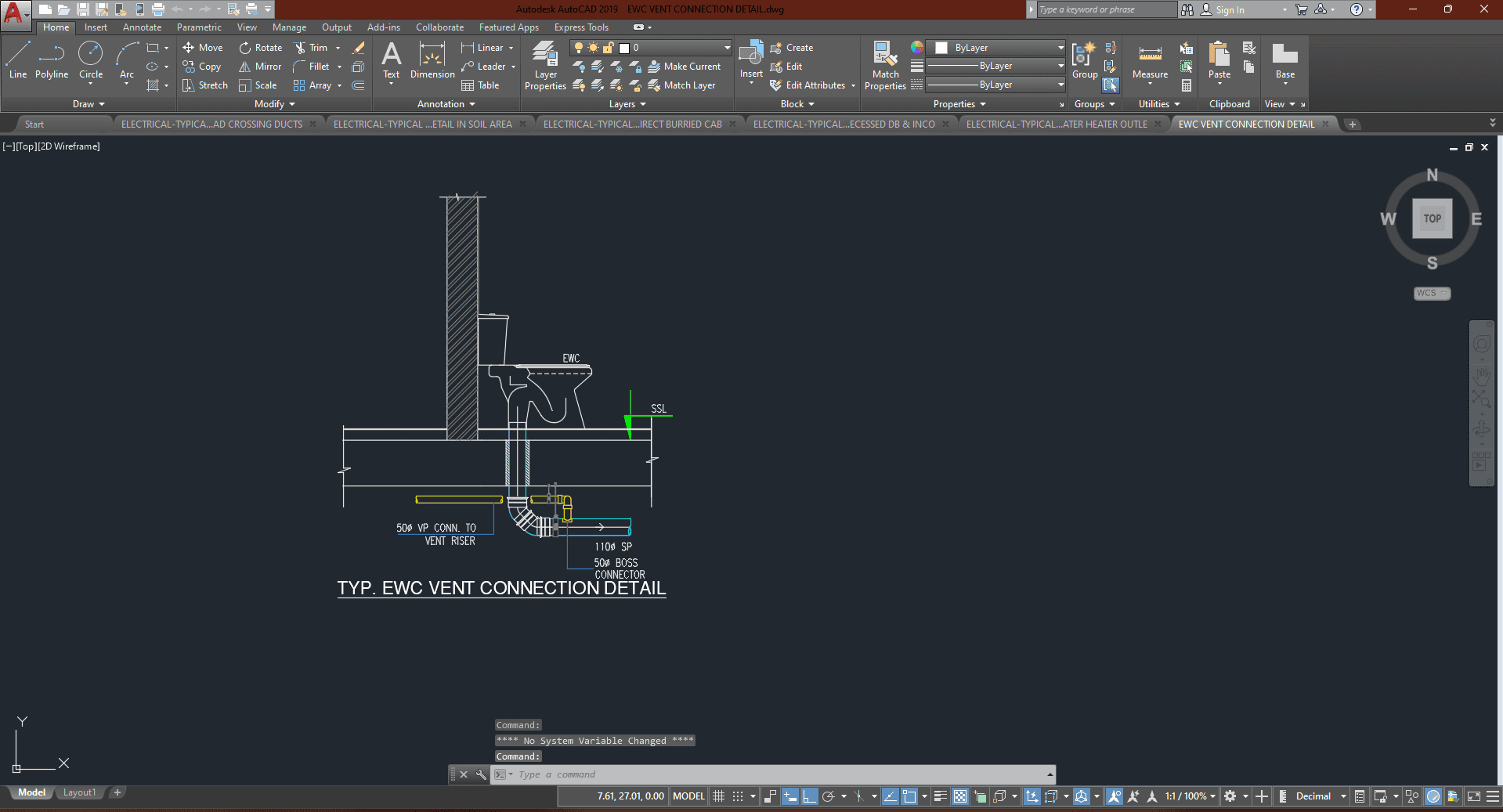Activate the Circle tool
Viewport: 1503px width, 812px height.
click(91, 61)
